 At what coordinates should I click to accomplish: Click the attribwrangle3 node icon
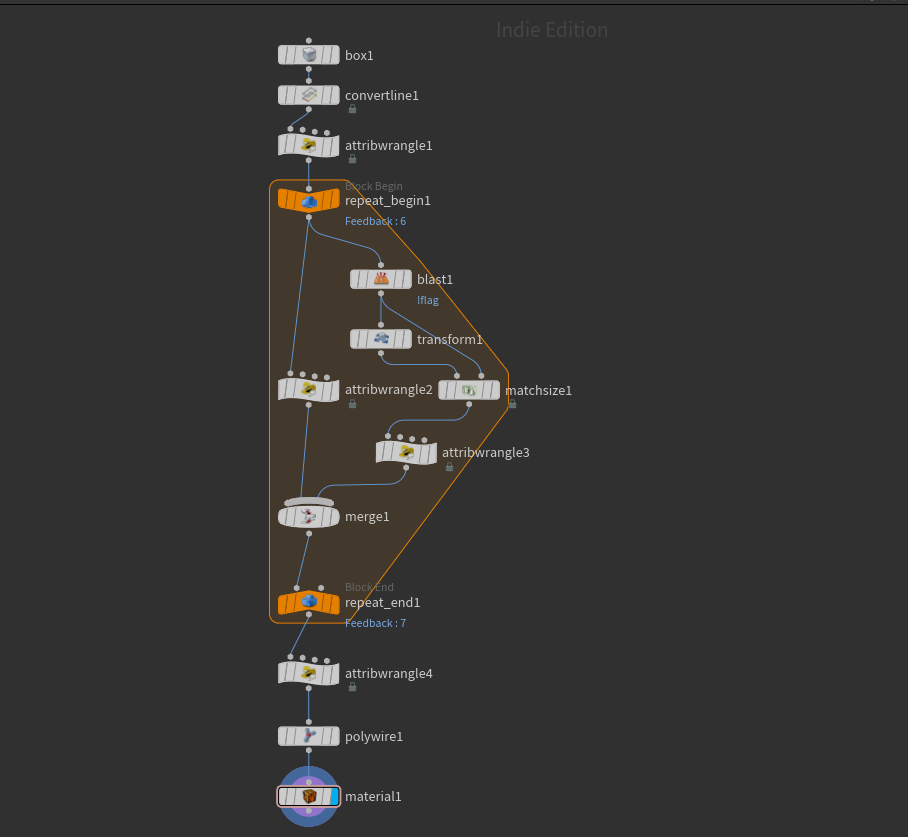[407, 452]
